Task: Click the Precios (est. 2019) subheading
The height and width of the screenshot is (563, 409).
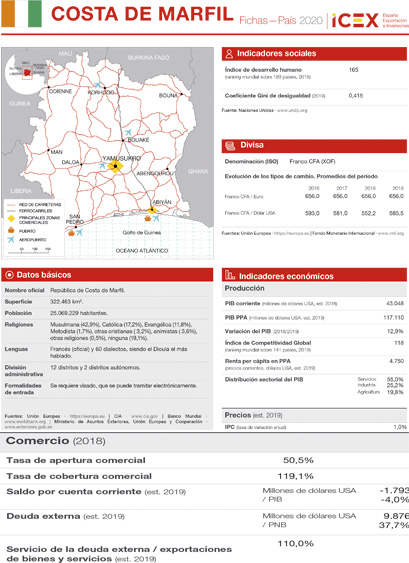Action: (254, 415)
